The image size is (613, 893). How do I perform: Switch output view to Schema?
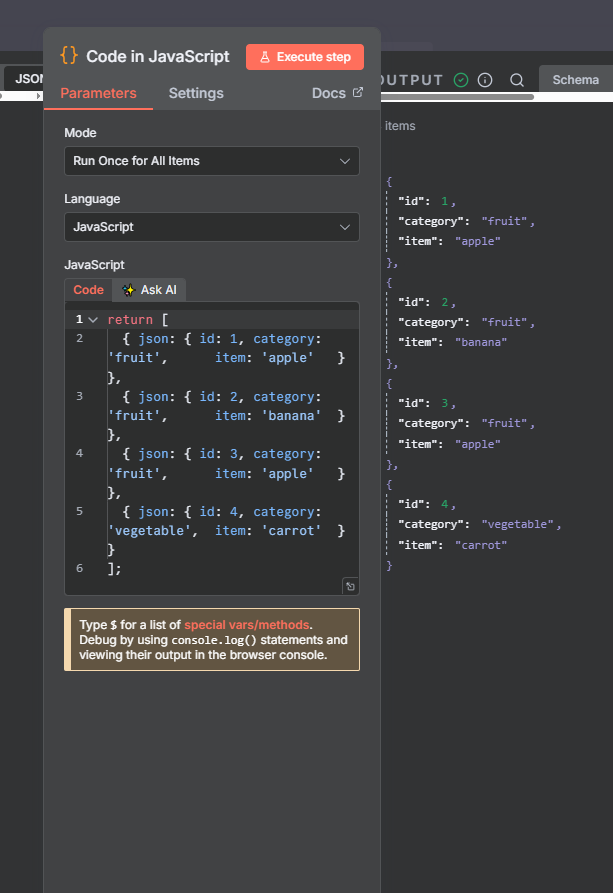[x=575, y=80]
